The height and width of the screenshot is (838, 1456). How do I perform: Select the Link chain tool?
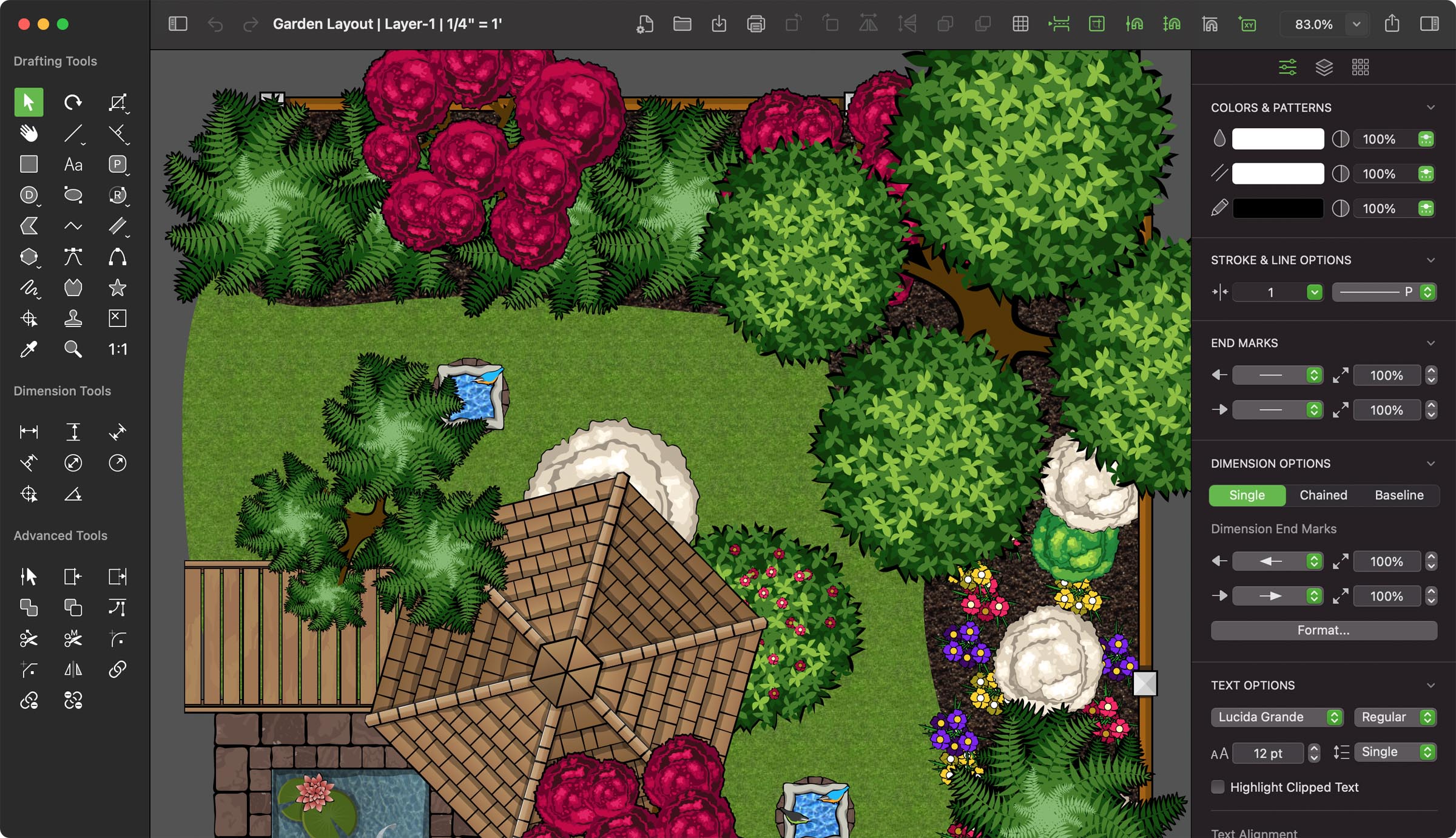(x=117, y=669)
